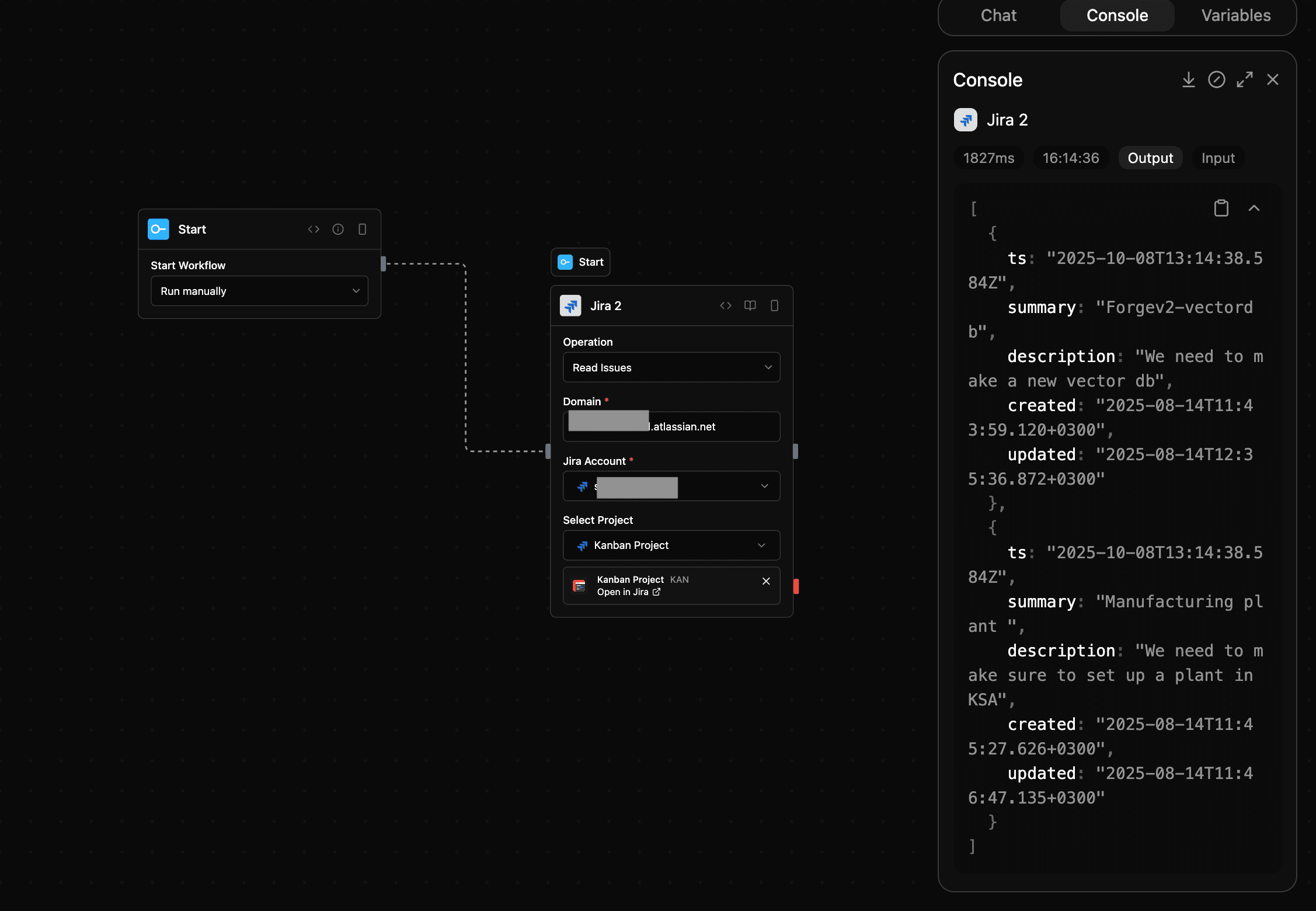Open the Jira Account selector
This screenshot has height=911, width=1316.
click(671, 486)
